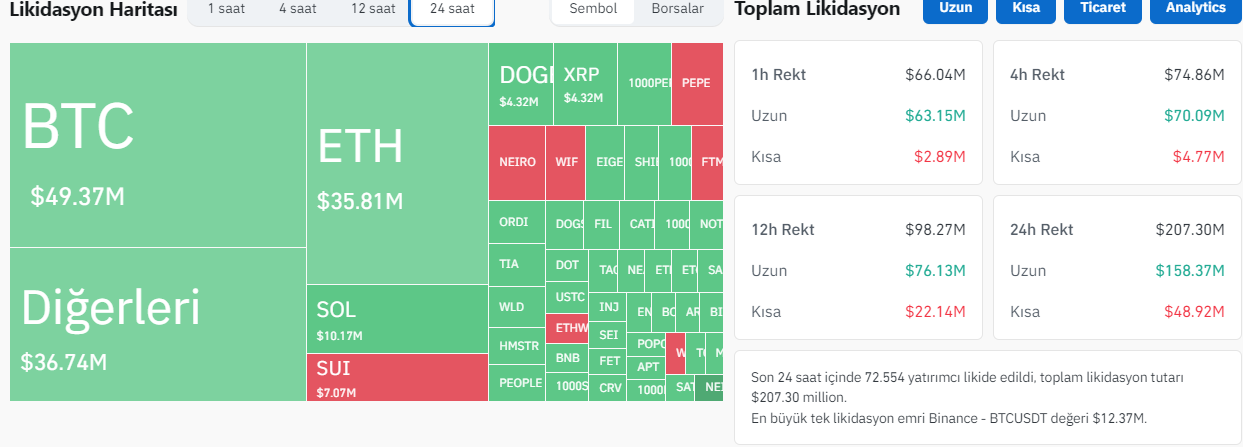Switch heatmap grouping to Borsalar
The image size is (1243, 447).
pyautogui.click(x=677, y=9)
